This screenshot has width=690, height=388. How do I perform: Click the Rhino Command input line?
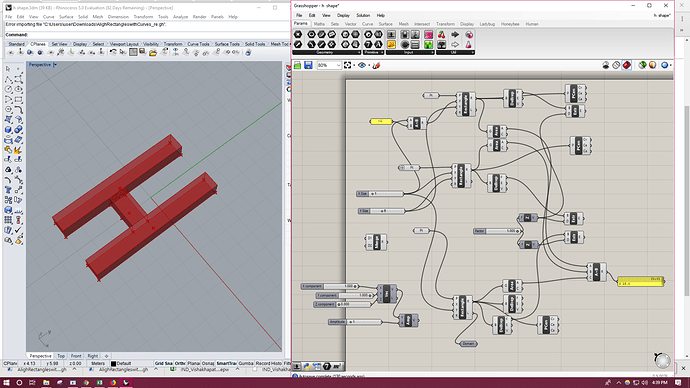147,34
